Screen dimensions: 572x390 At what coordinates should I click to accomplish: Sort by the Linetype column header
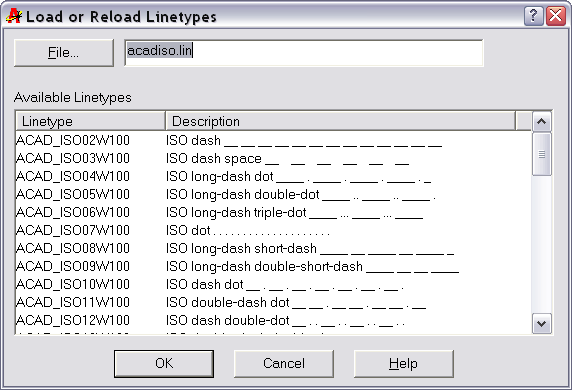click(90, 121)
